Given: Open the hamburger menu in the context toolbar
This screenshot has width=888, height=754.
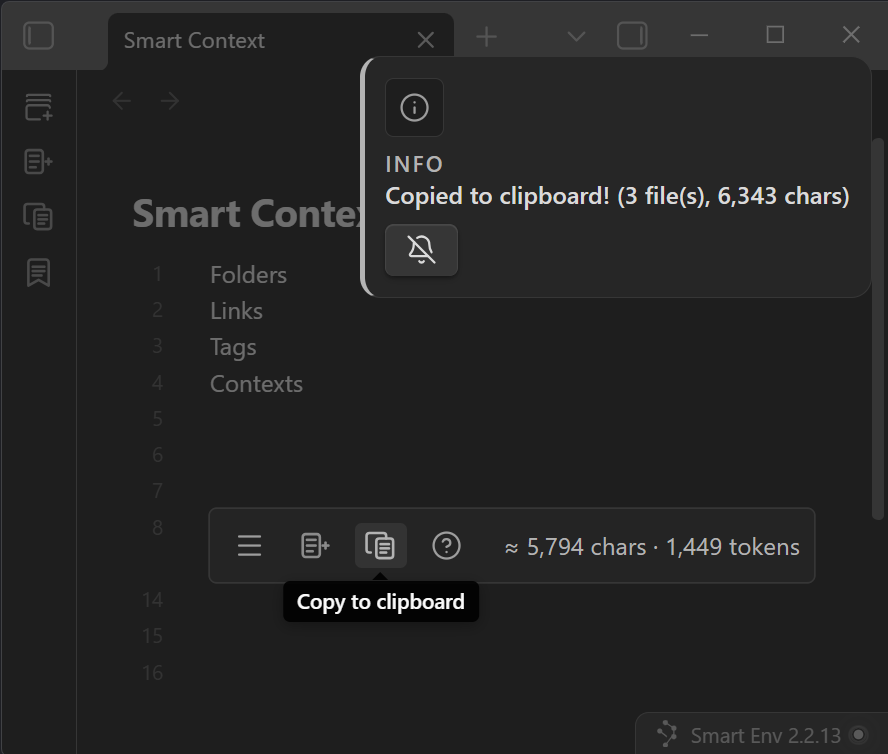Looking at the screenshot, I should pos(249,546).
